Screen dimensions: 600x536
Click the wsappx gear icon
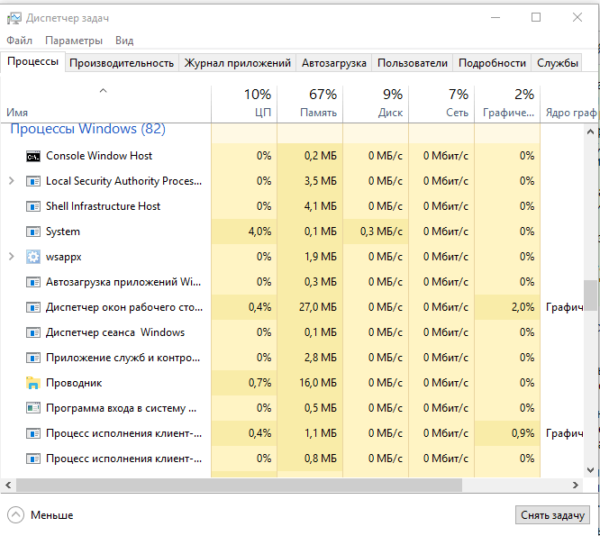point(33,257)
